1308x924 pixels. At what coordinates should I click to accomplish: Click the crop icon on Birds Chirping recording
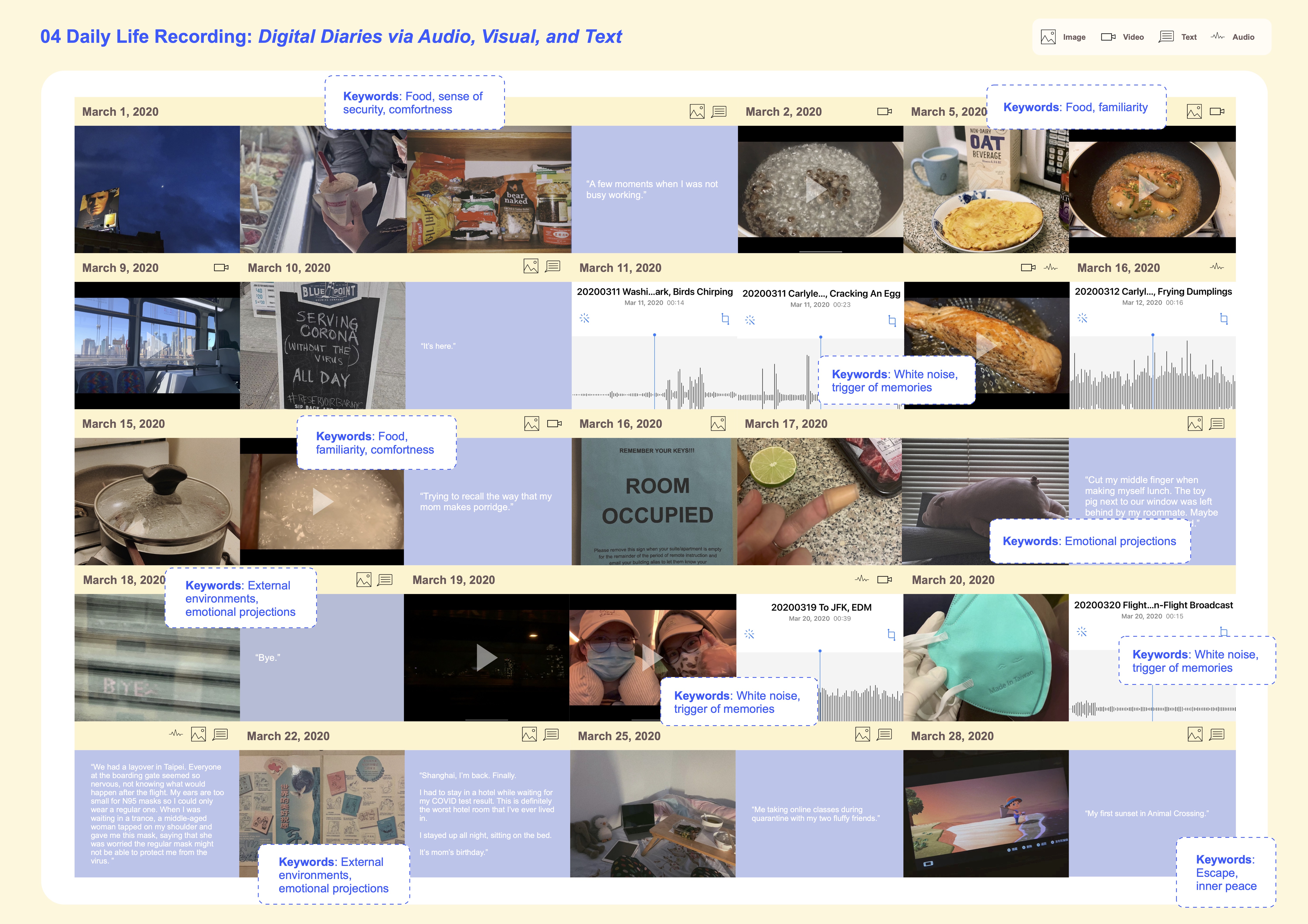[725, 319]
